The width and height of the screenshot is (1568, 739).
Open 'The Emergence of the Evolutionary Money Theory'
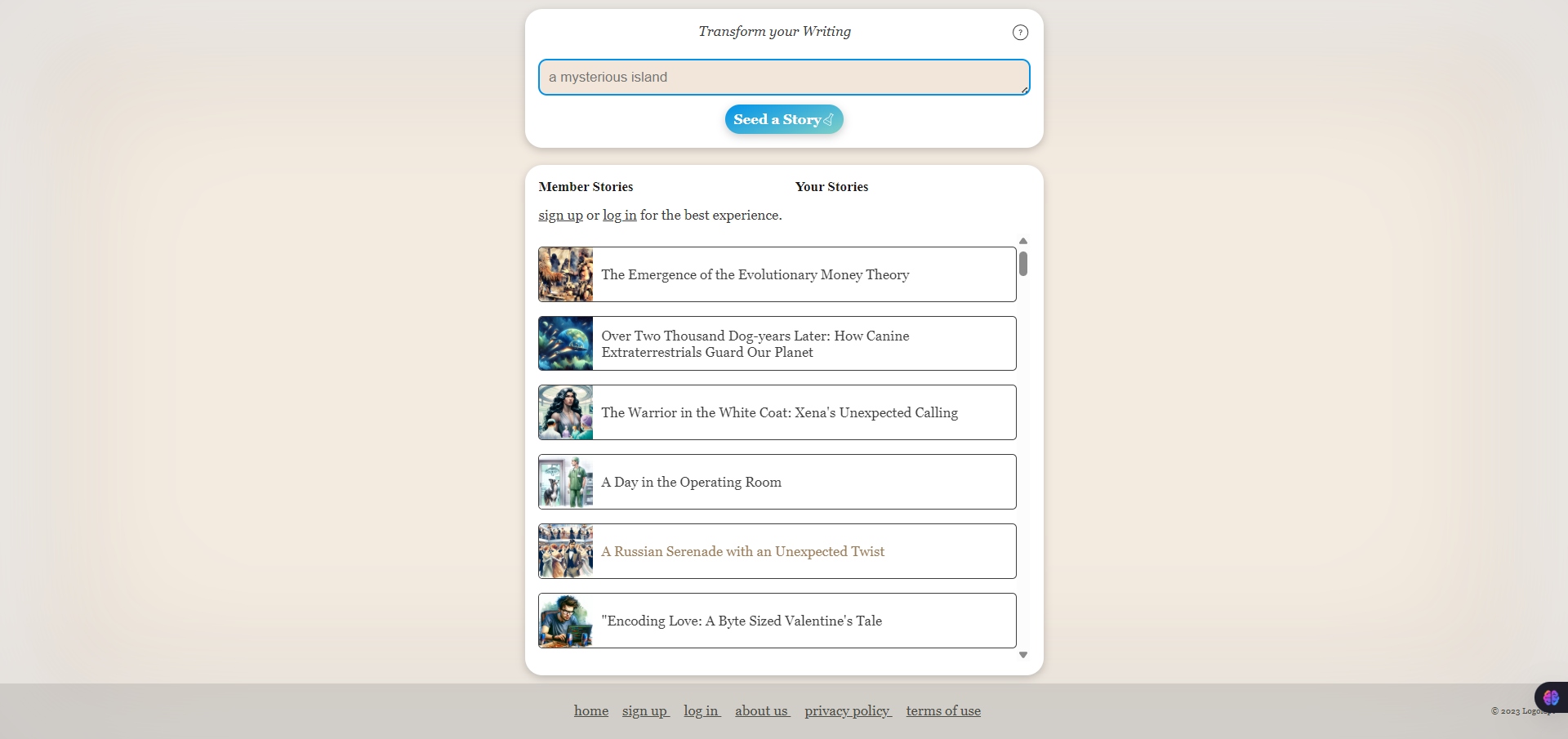(755, 275)
